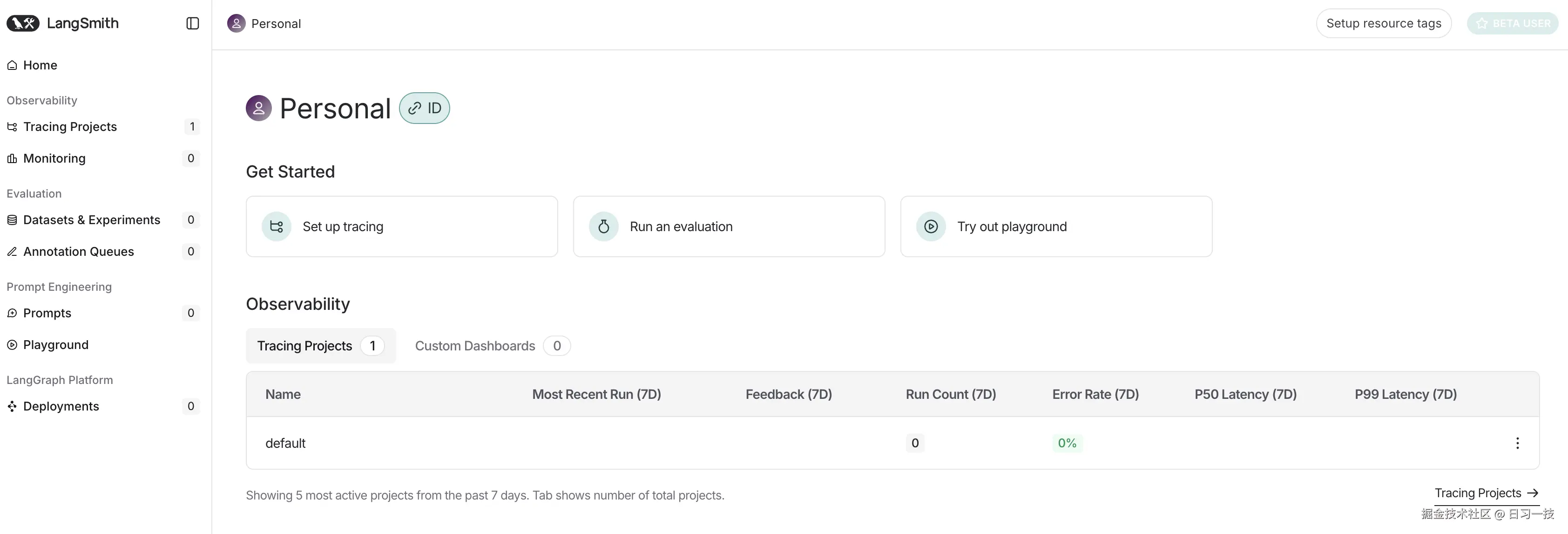Go to Tracing Projects in the sidebar
The height and width of the screenshot is (534, 1568).
tap(103, 127)
